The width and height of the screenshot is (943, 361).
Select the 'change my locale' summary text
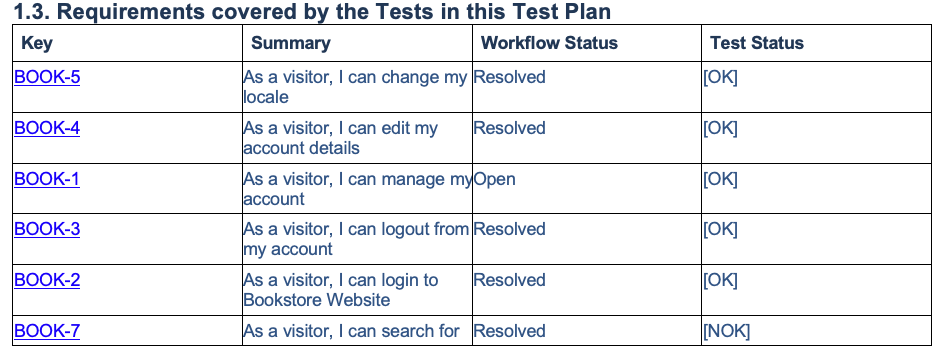[355, 87]
